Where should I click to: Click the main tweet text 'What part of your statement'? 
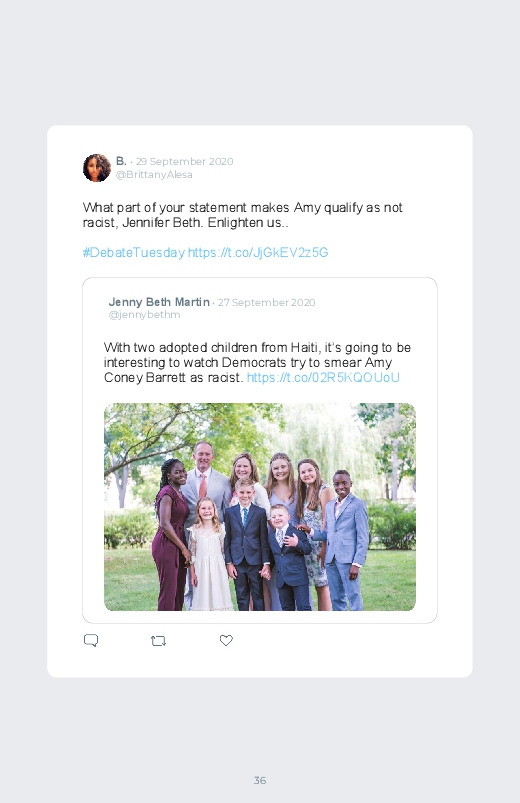242,215
